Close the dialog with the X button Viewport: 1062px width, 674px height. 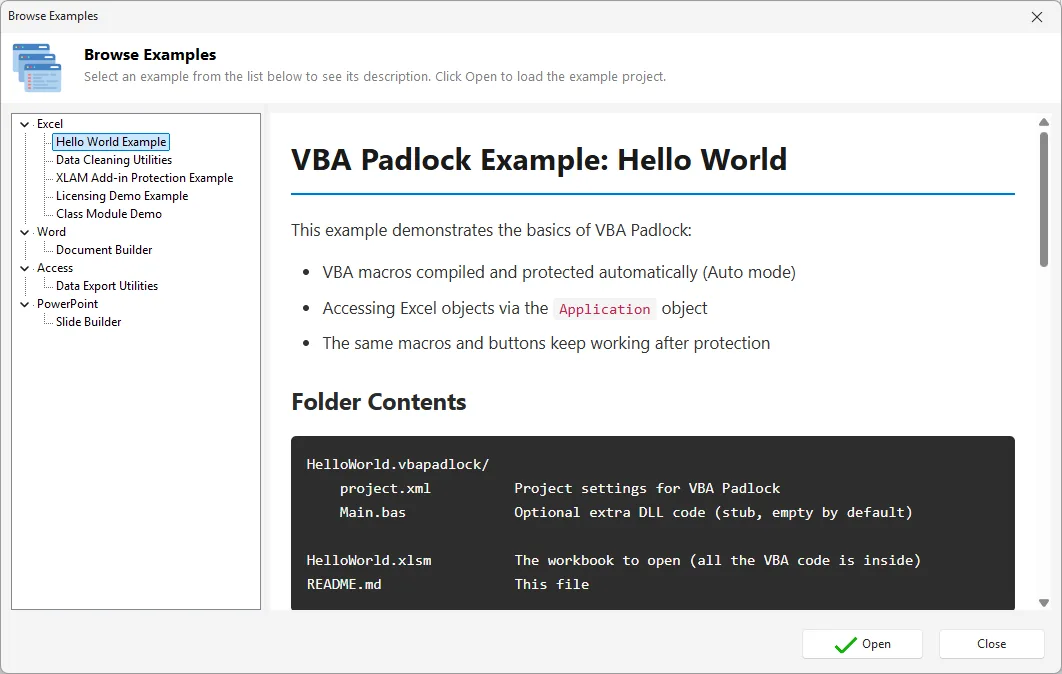[1037, 17]
